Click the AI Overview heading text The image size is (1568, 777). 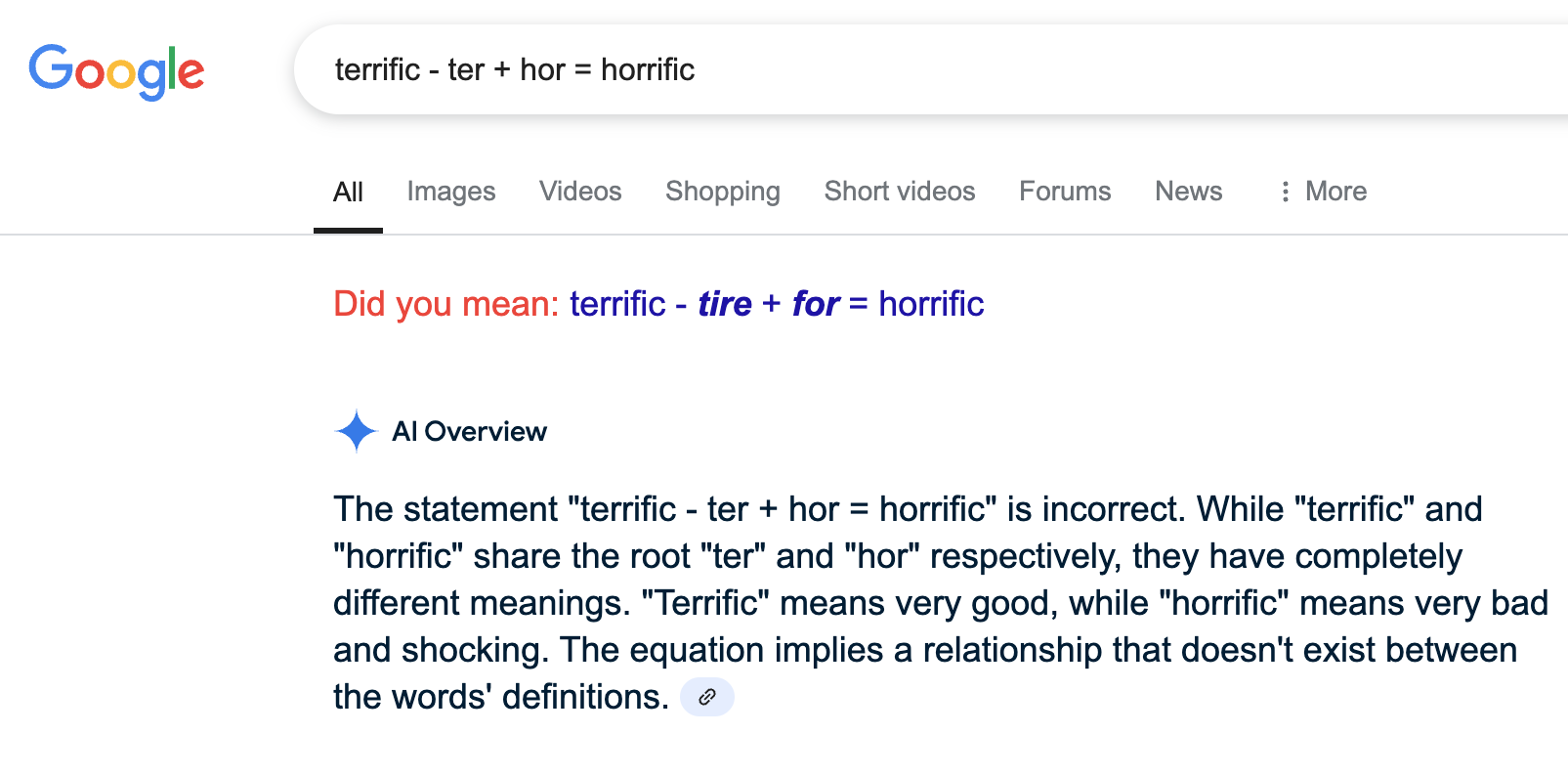point(470,431)
